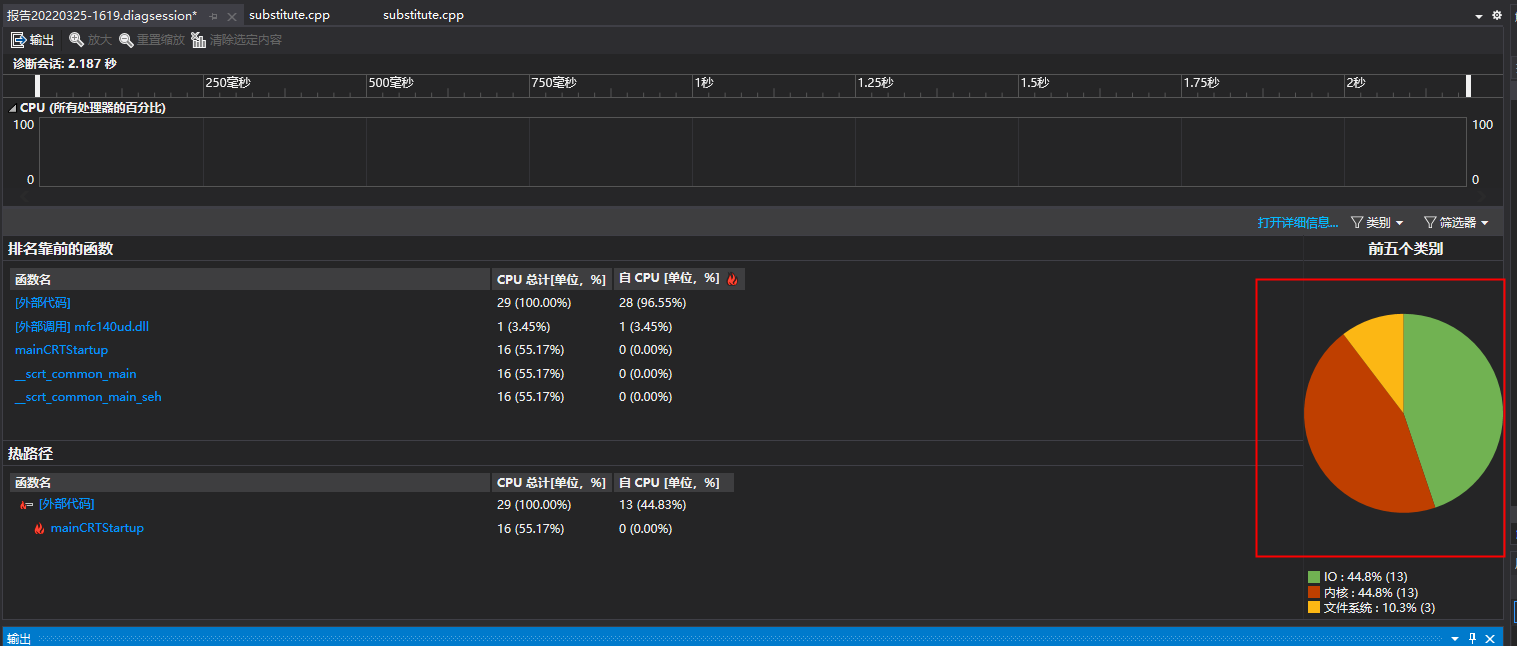Sort top functions by 自 CPU column

pyautogui.click(x=679, y=279)
